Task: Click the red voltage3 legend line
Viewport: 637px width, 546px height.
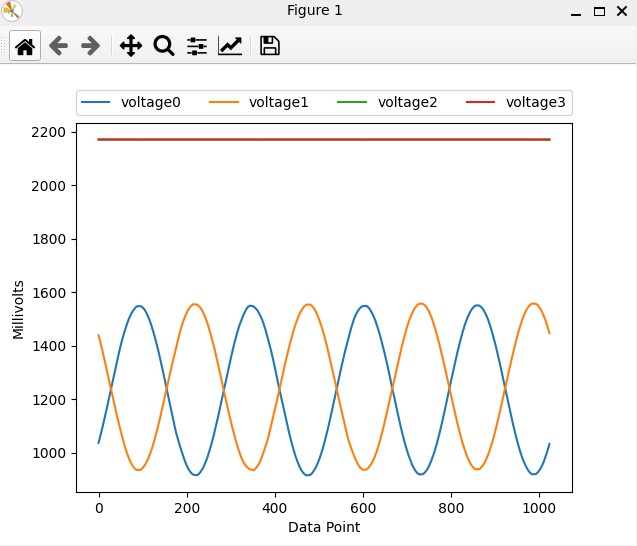Action: pyautogui.click(x=481, y=102)
